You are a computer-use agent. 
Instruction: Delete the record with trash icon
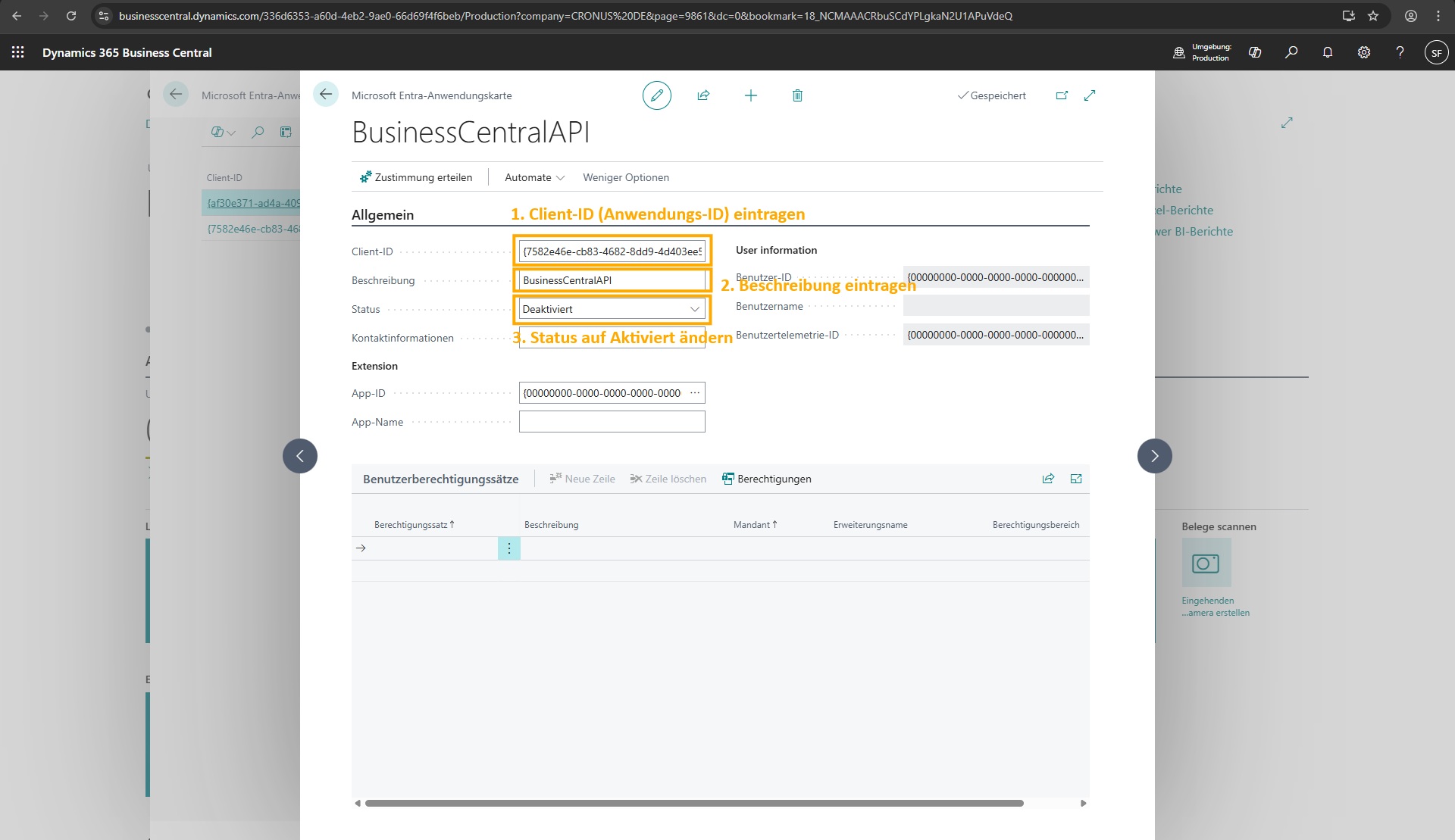pyautogui.click(x=797, y=95)
